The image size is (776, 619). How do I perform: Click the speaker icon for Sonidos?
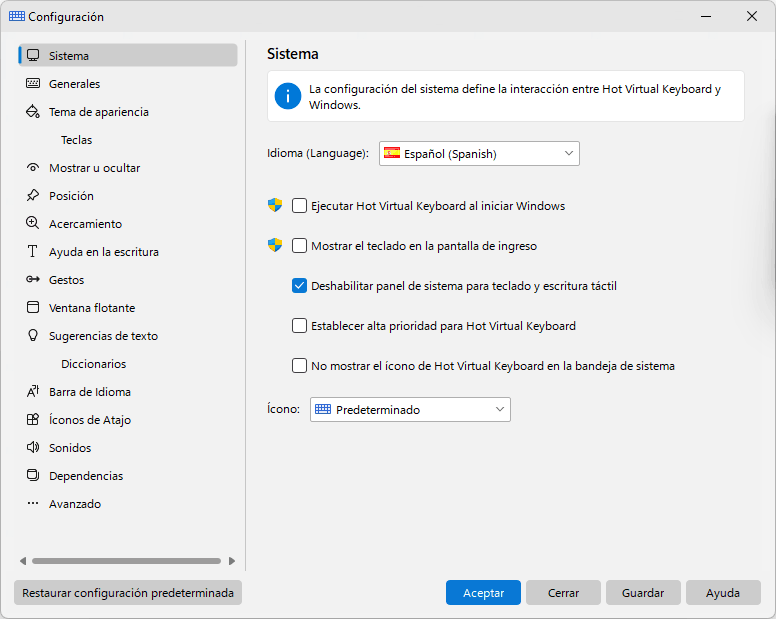coord(33,447)
